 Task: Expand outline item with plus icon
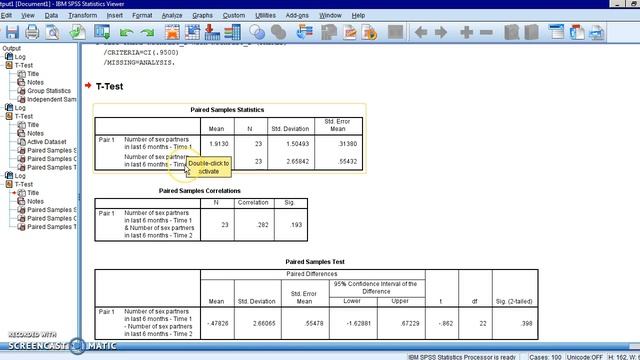(466, 32)
